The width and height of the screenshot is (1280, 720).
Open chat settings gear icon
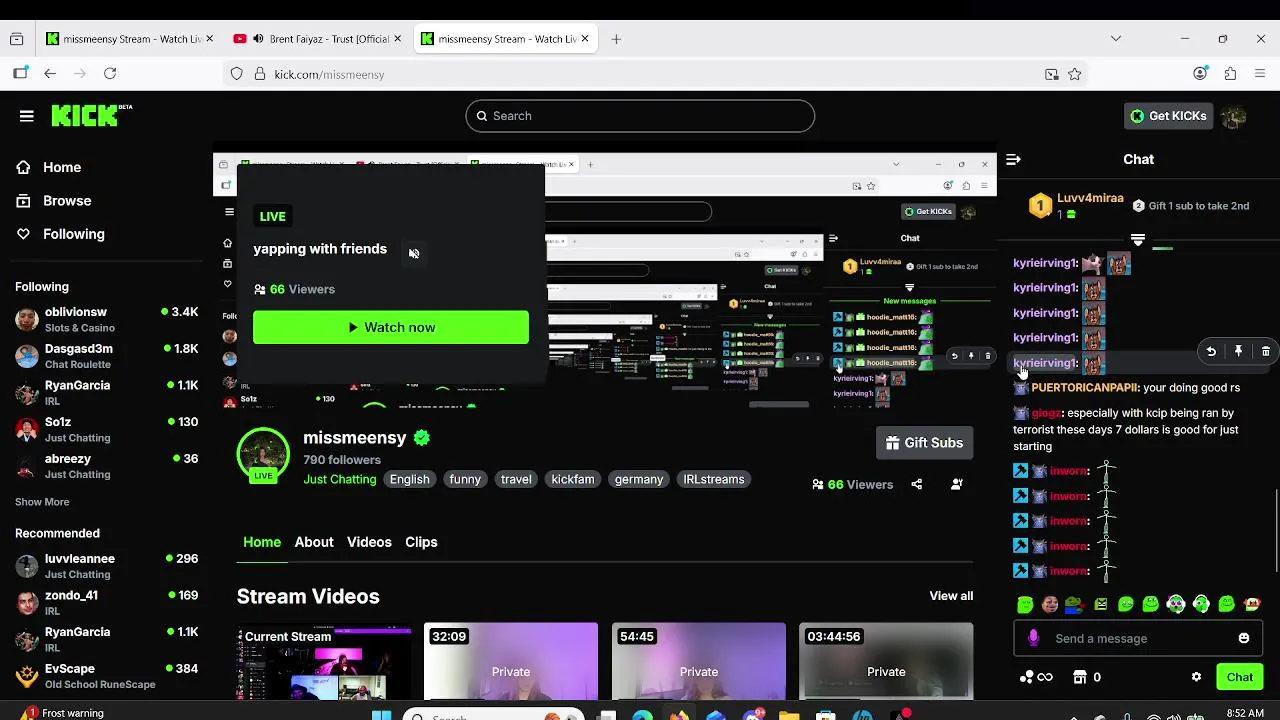1196,677
